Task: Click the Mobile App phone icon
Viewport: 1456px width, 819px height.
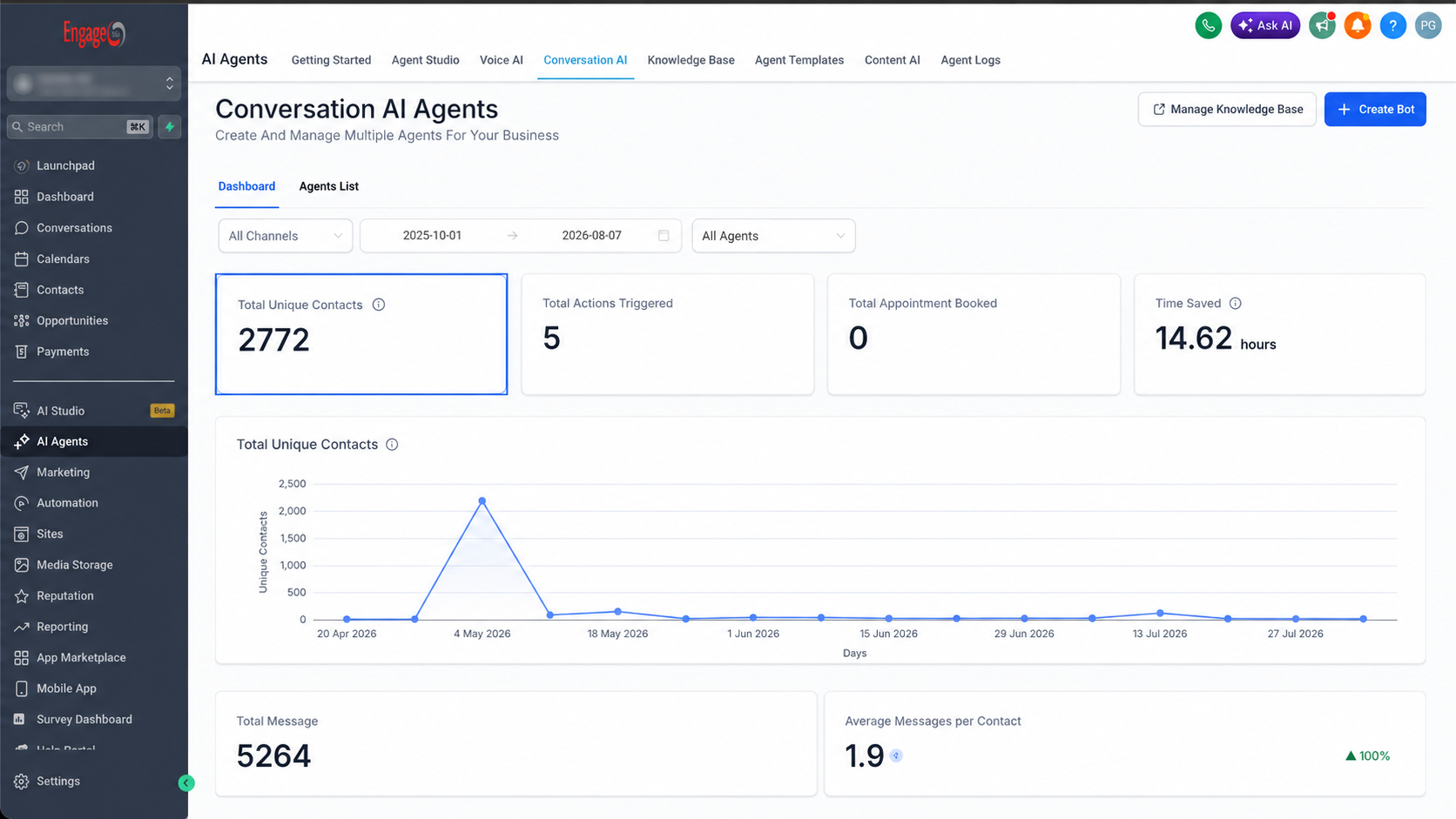Action: coord(22,688)
